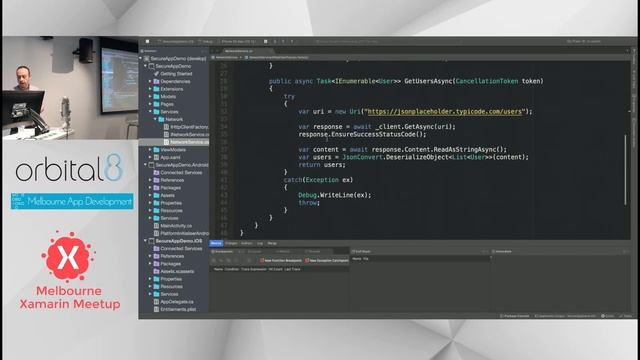Click the editor vertical scrollbar thumb

coord(625,169)
